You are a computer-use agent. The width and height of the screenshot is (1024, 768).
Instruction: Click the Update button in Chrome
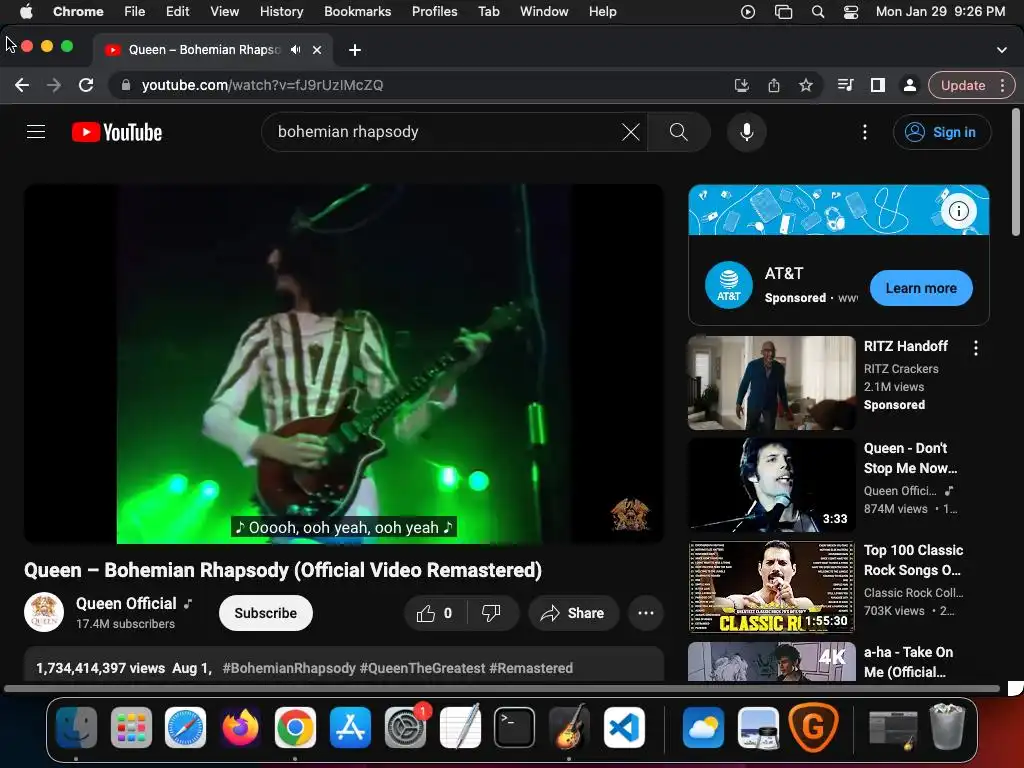963,85
